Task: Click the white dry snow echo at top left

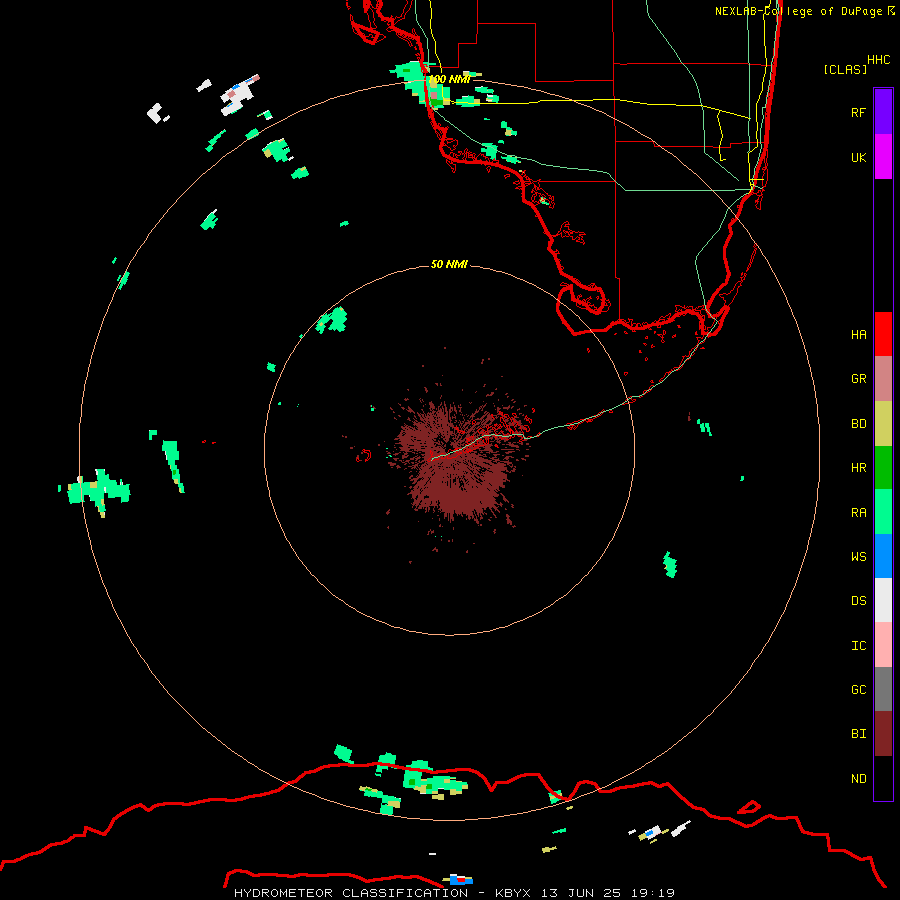Action: (x=238, y=95)
